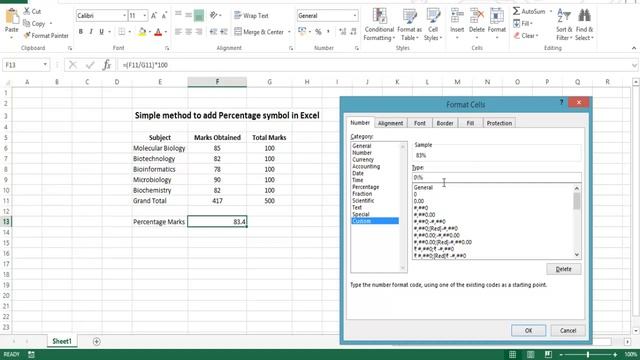Click the Paste icon in Clipboard group

tap(11, 16)
